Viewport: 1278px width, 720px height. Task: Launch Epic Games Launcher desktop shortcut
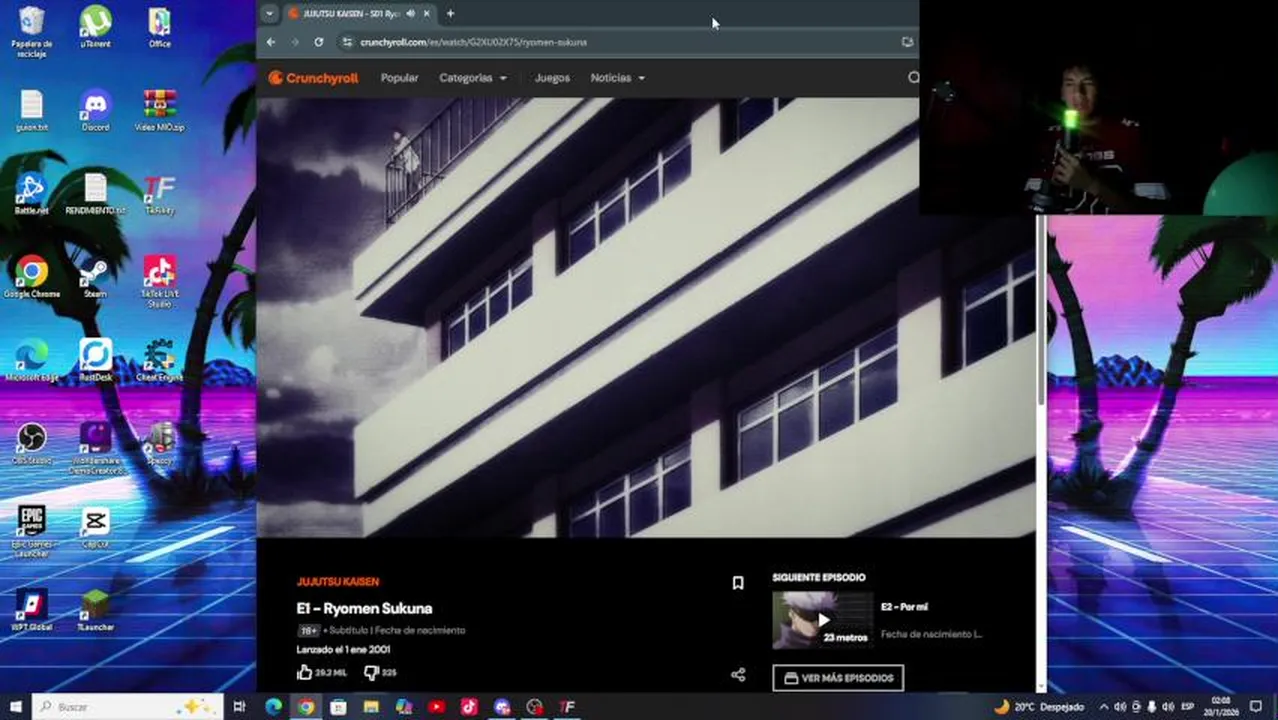click(x=32, y=531)
